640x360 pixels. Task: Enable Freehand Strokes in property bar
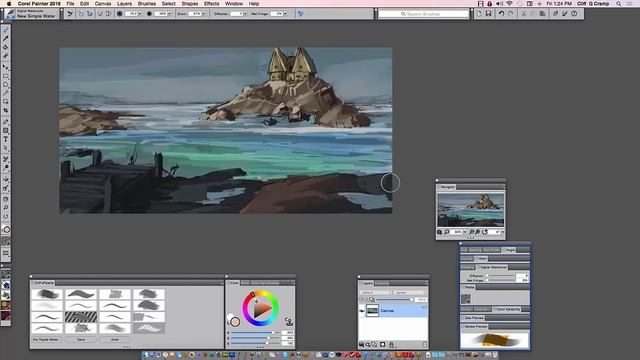coord(81,13)
